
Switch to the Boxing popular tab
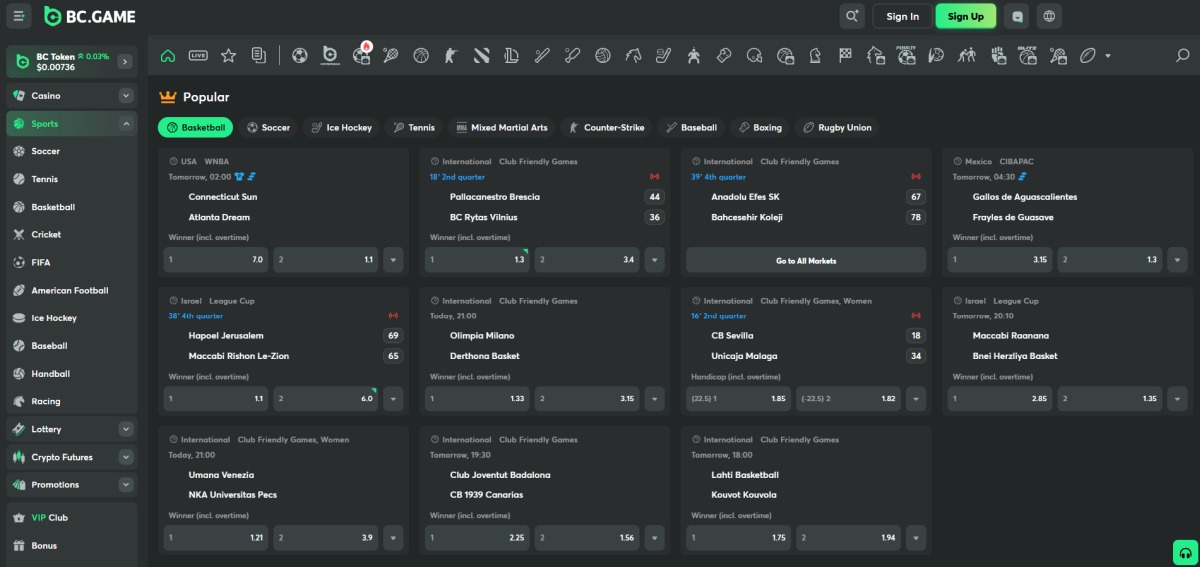pos(760,128)
